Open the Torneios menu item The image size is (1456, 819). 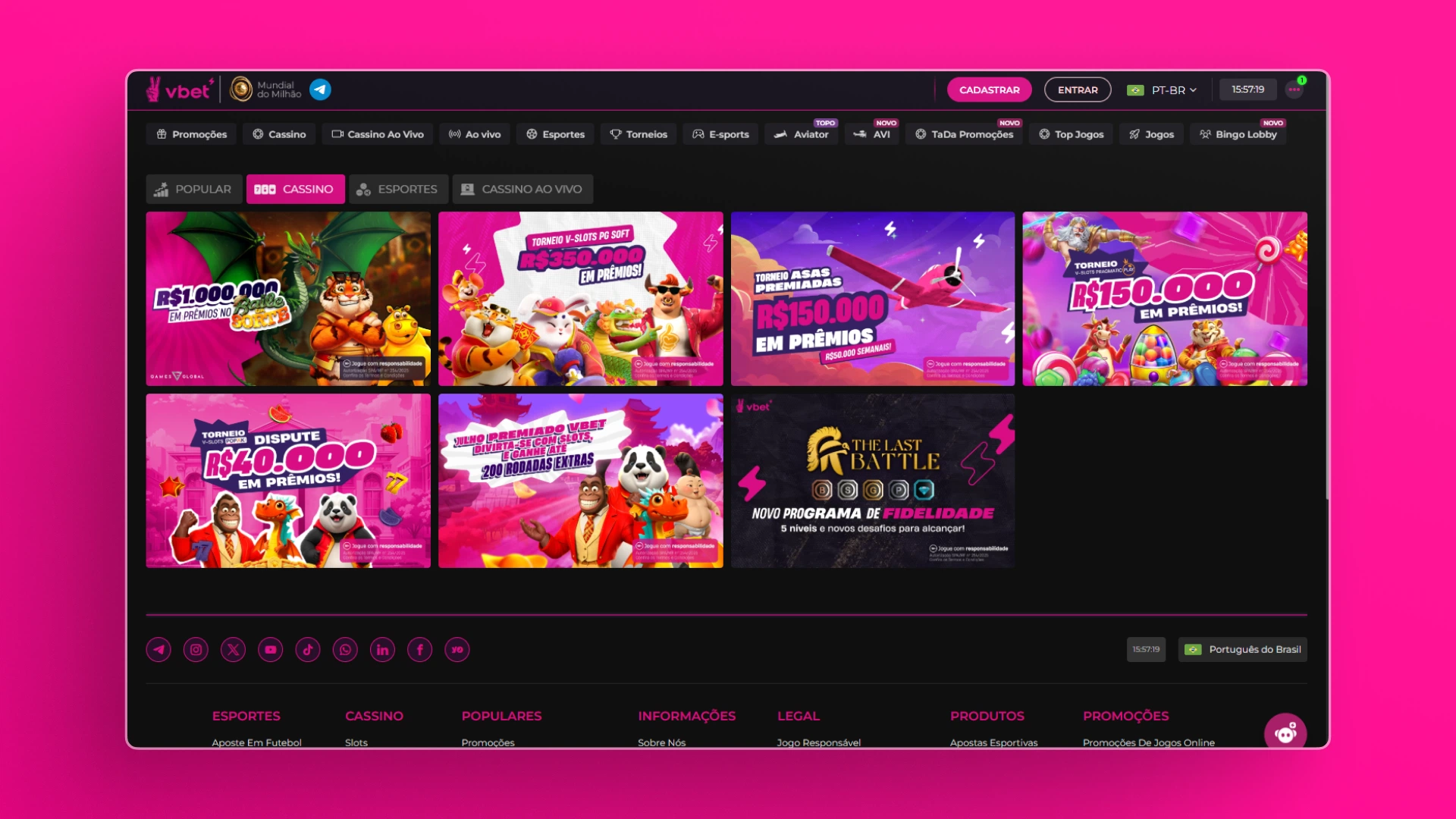tap(639, 134)
